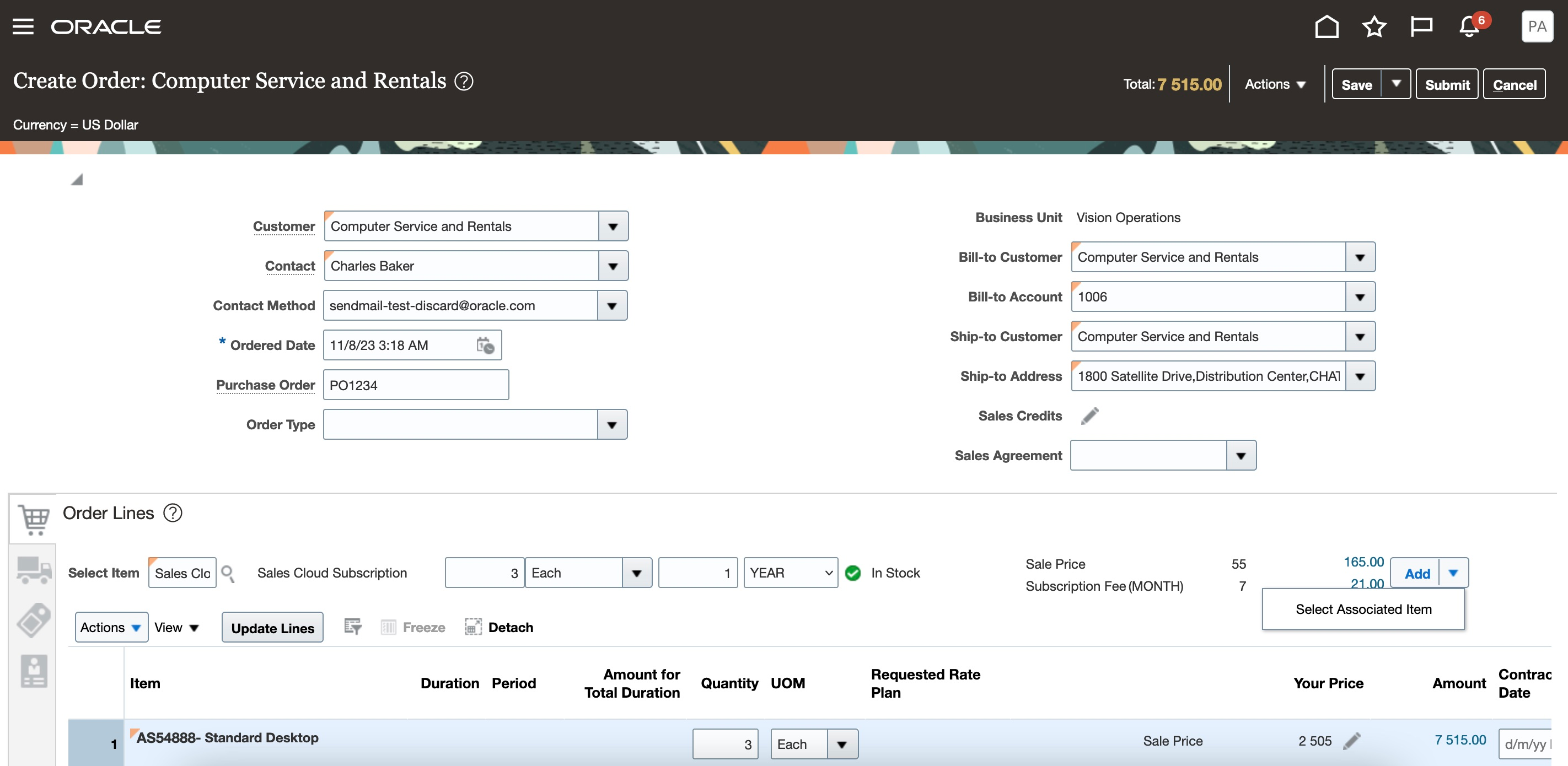This screenshot has height=766, width=1568.
Task: Click 7 515.00 amount link on line 1
Action: 1459,740
